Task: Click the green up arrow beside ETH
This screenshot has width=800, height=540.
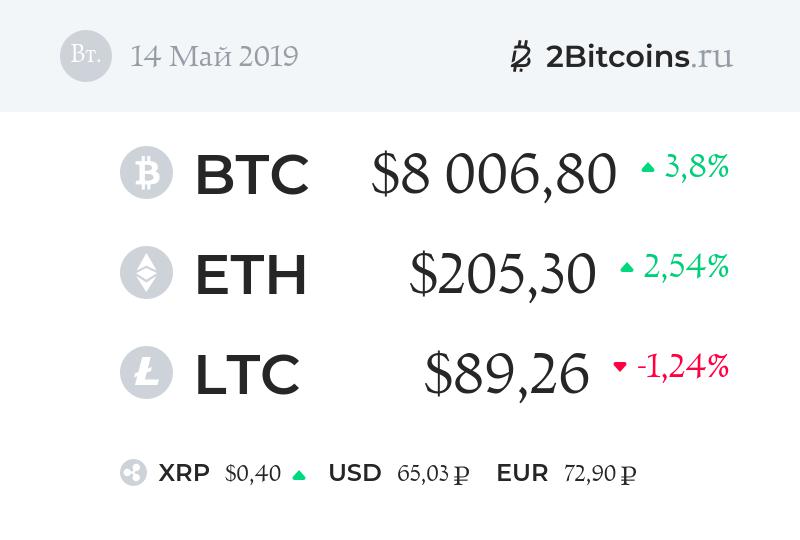Action: tap(627, 268)
